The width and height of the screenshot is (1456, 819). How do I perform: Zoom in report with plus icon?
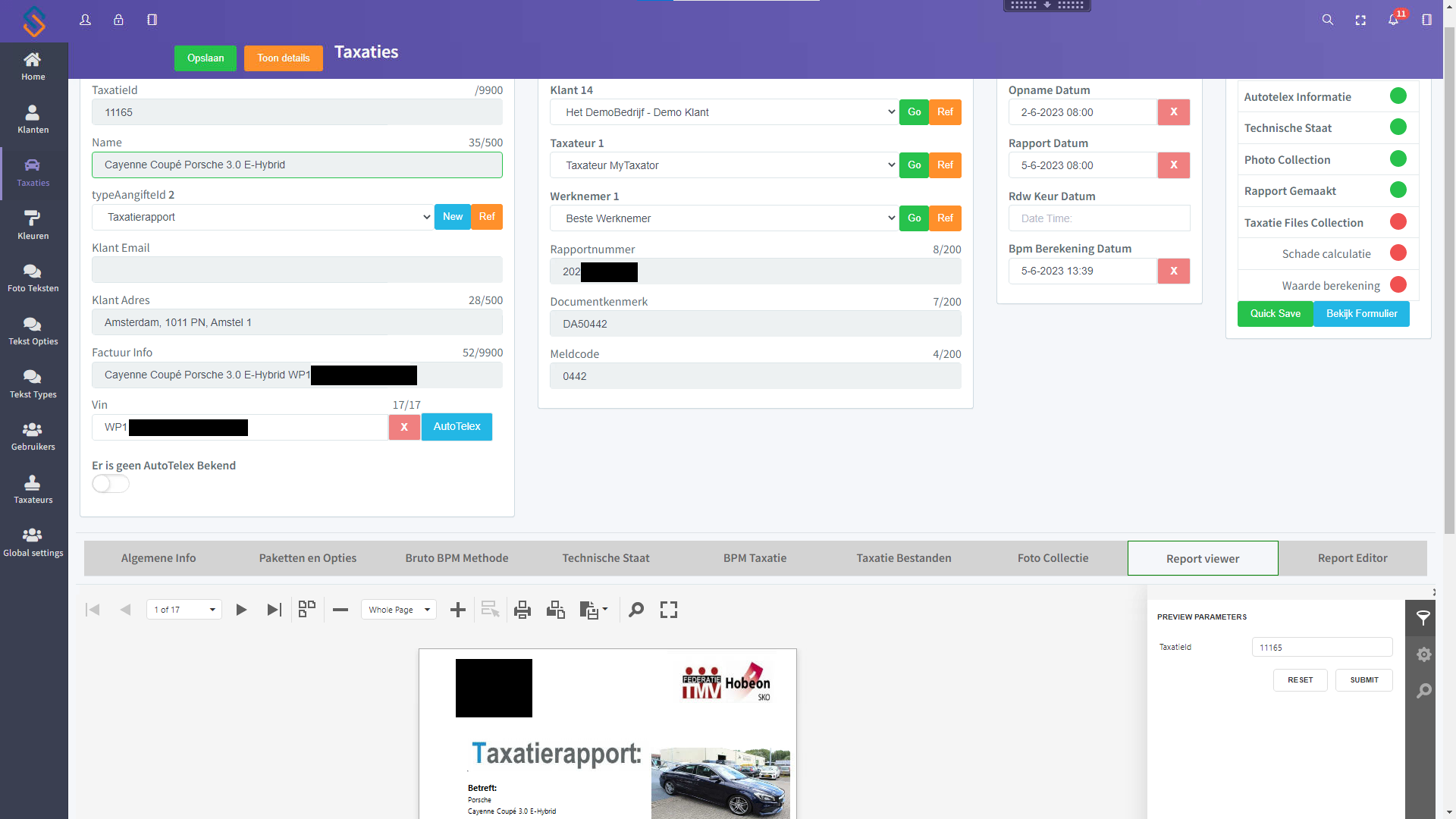458,610
